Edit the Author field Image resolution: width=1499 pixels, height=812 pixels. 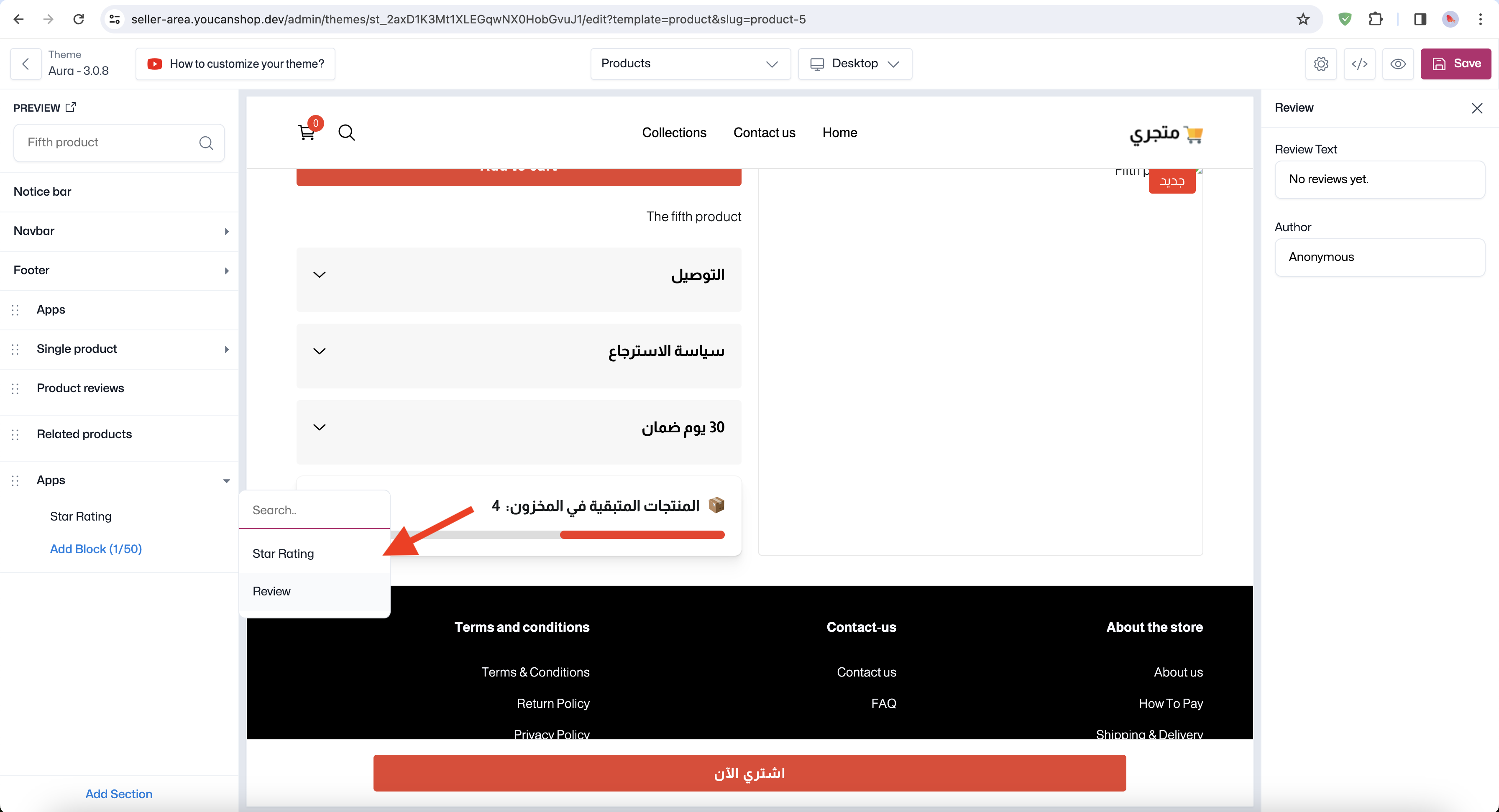1380,257
